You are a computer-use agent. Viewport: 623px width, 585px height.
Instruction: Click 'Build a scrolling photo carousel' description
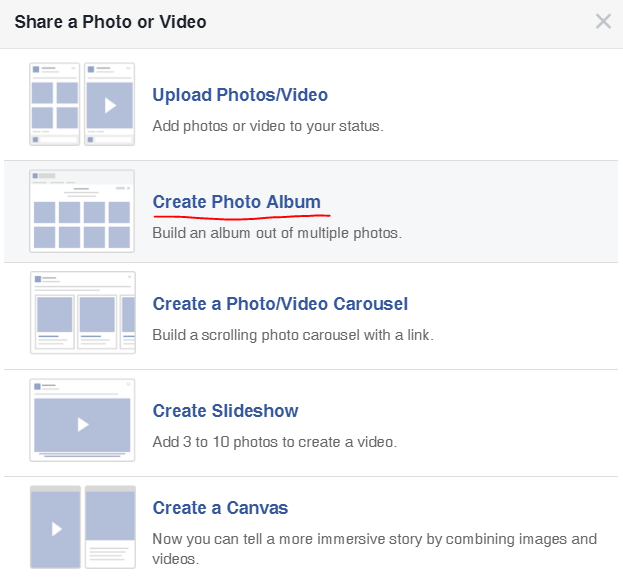[x=292, y=335]
